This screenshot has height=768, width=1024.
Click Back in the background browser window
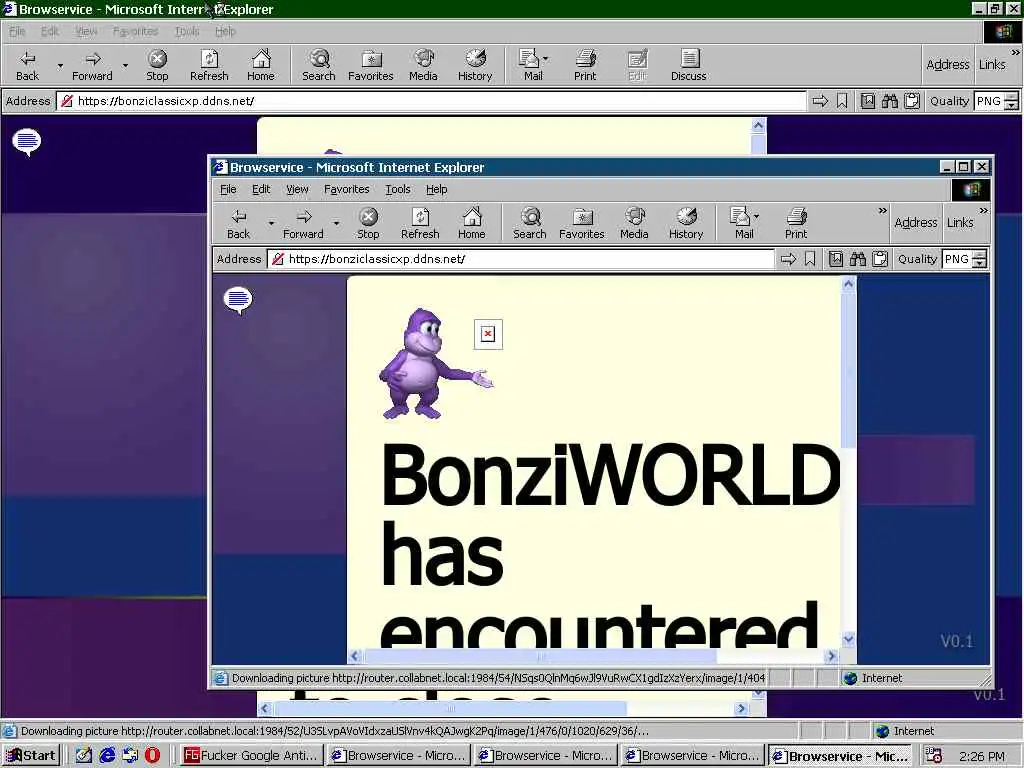[27, 65]
